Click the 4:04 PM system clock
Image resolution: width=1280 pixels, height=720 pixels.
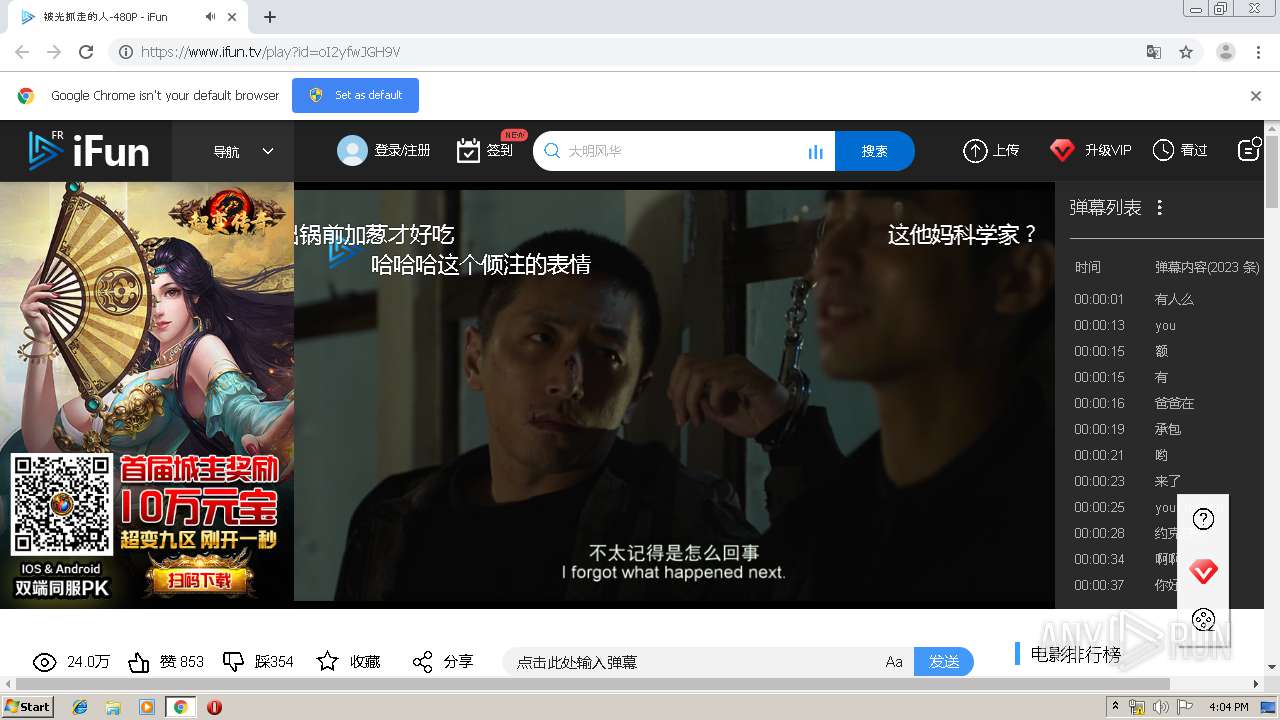(1228, 707)
